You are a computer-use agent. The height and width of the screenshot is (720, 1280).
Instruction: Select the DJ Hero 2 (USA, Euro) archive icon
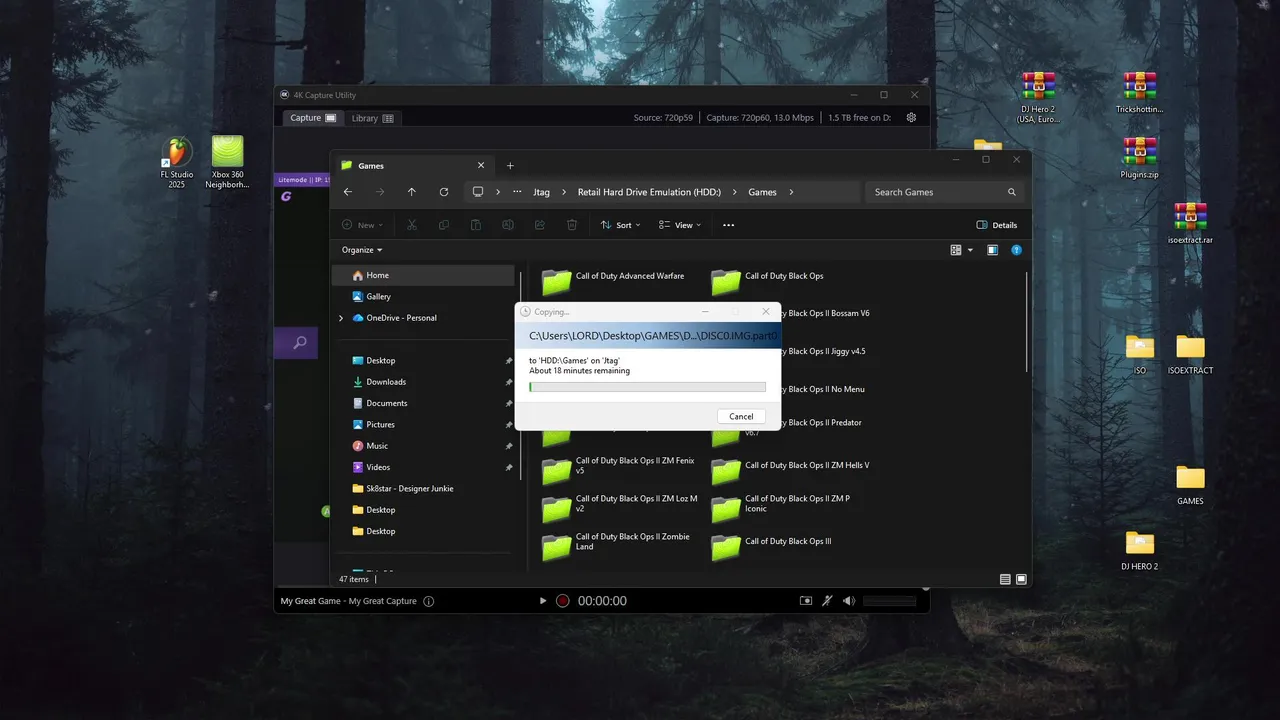1038,98
